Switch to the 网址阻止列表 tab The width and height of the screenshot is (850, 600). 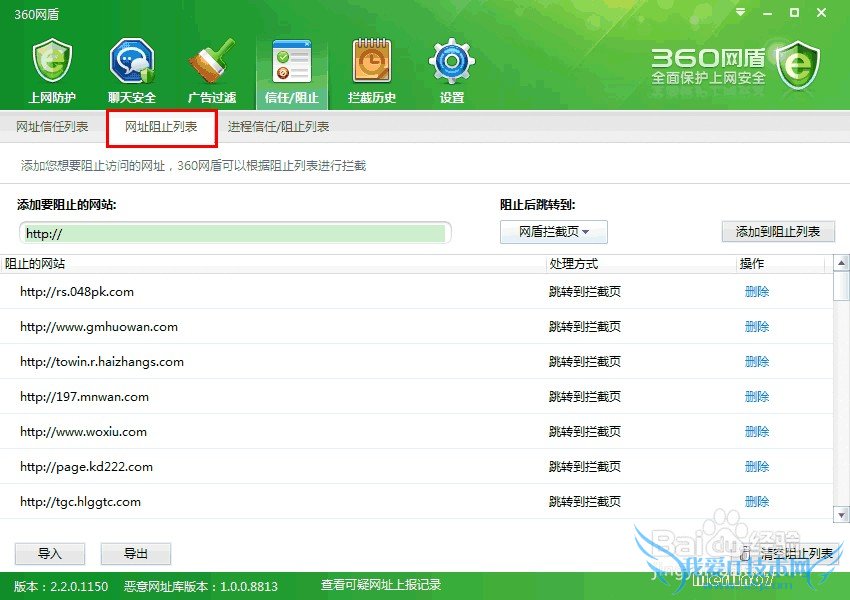click(x=161, y=127)
